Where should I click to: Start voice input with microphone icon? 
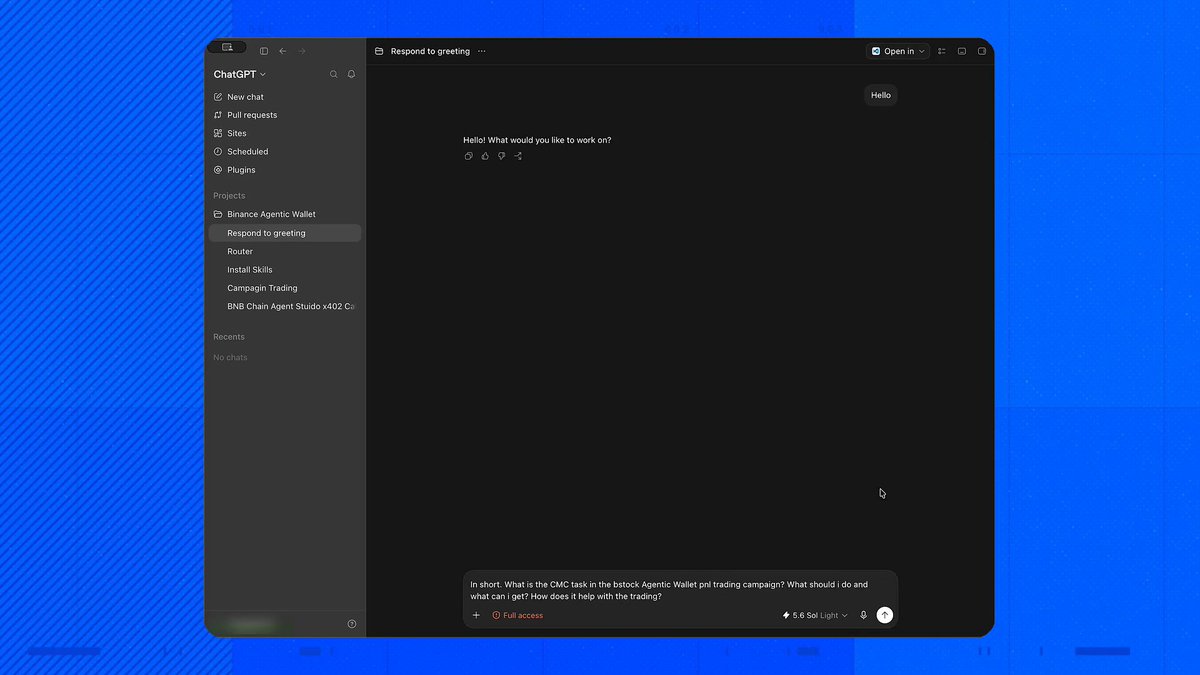(864, 615)
